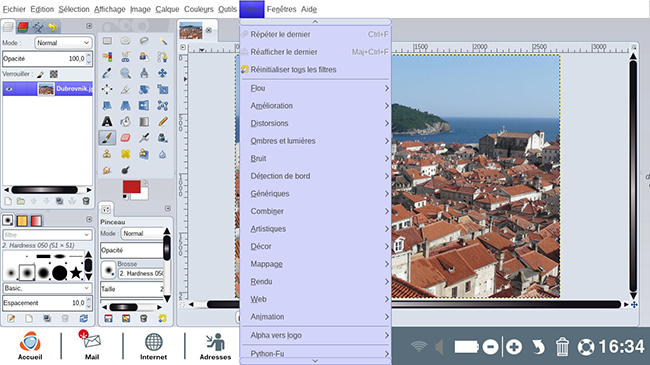This screenshot has height=365, width=650.
Task: Choose Réinitialiser tous les filtres
Action: 315,70
